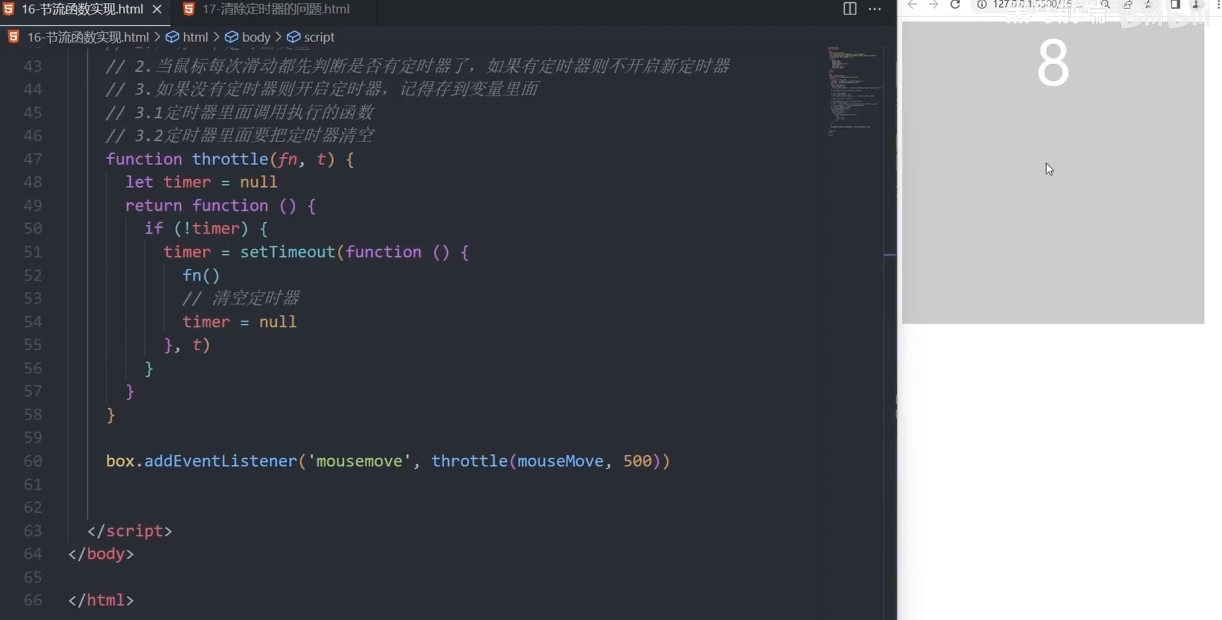Click the '}, t)' code on line 55

tap(187, 345)
